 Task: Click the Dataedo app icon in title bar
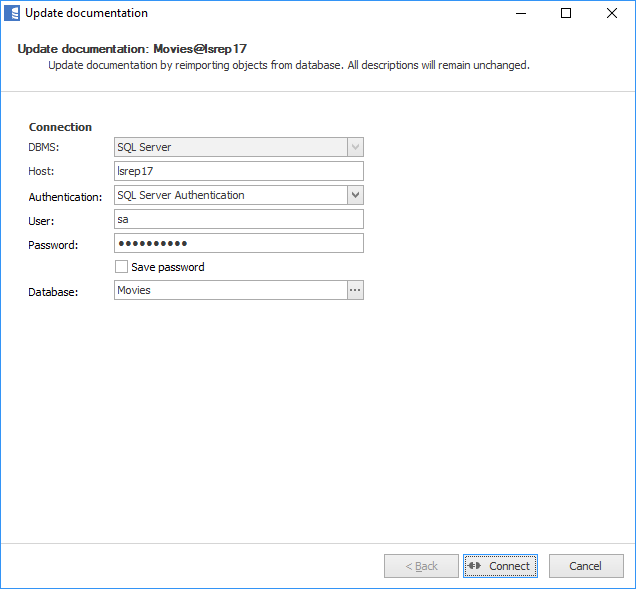tap(13, 14)
